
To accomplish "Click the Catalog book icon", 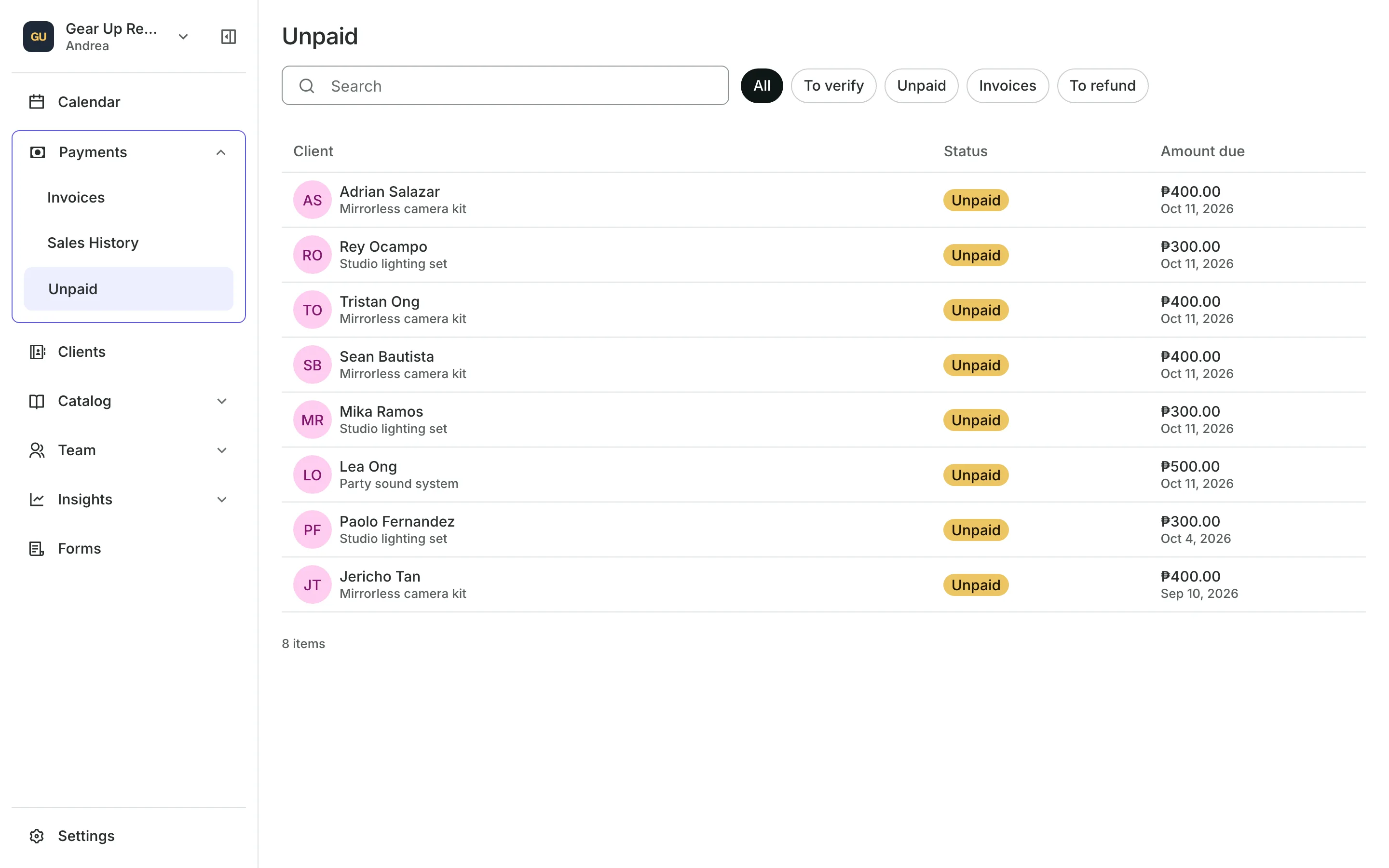I will pyautogui.click(x=37, y=401).
